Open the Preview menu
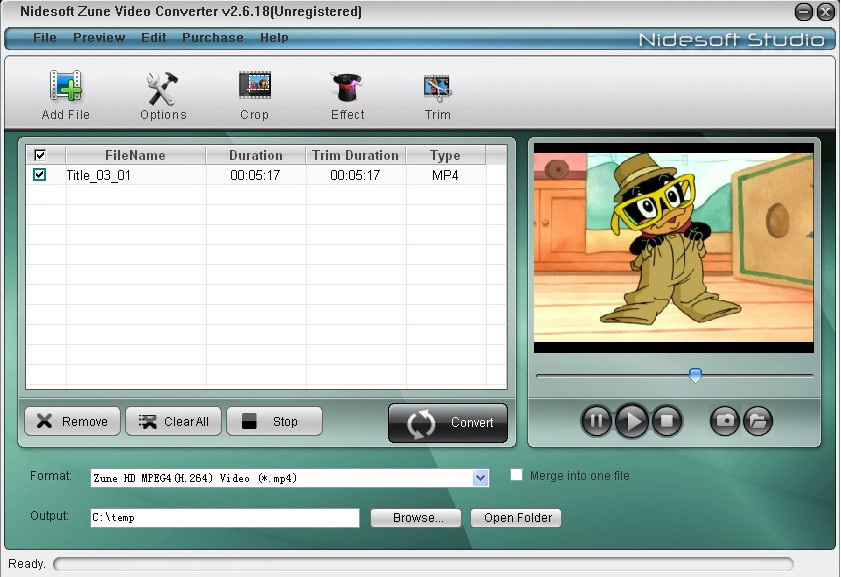Screen dimensions: 841x577 pyautogui.click(x=99, y=38)
